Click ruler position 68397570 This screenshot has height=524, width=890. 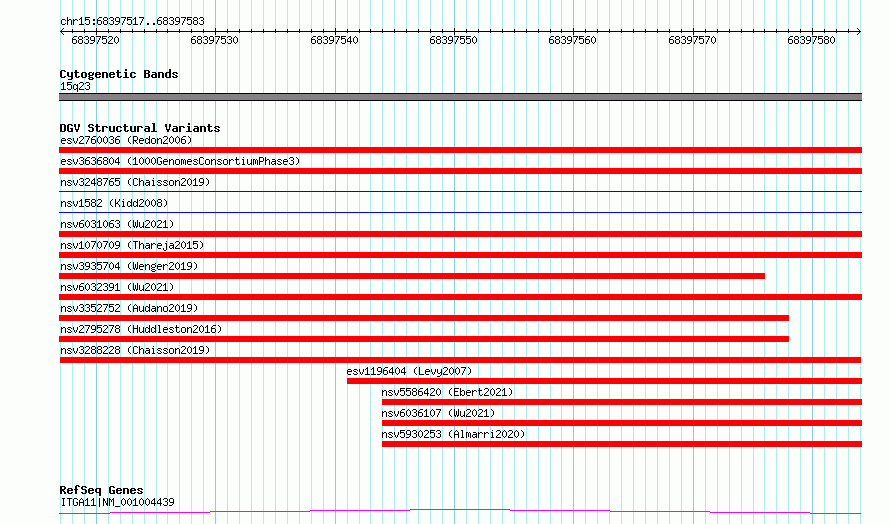[692, 40]
